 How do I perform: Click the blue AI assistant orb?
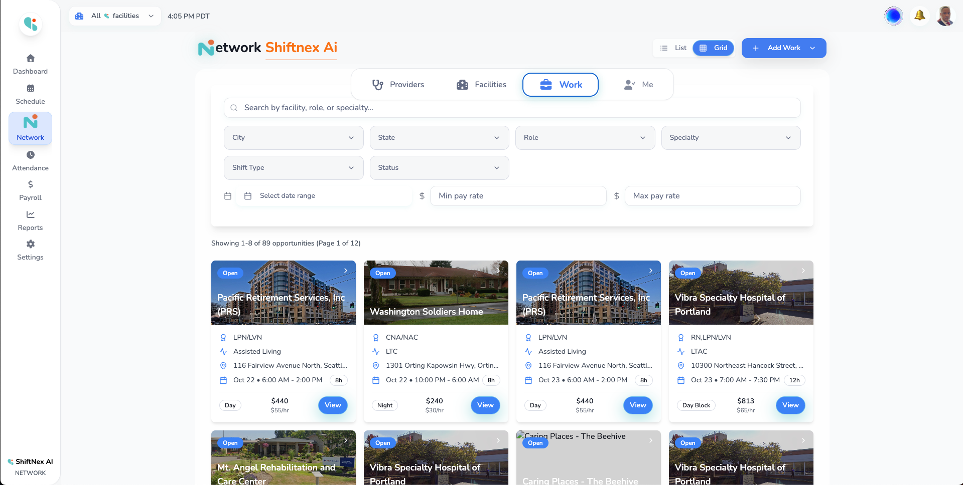pos(893,15)
